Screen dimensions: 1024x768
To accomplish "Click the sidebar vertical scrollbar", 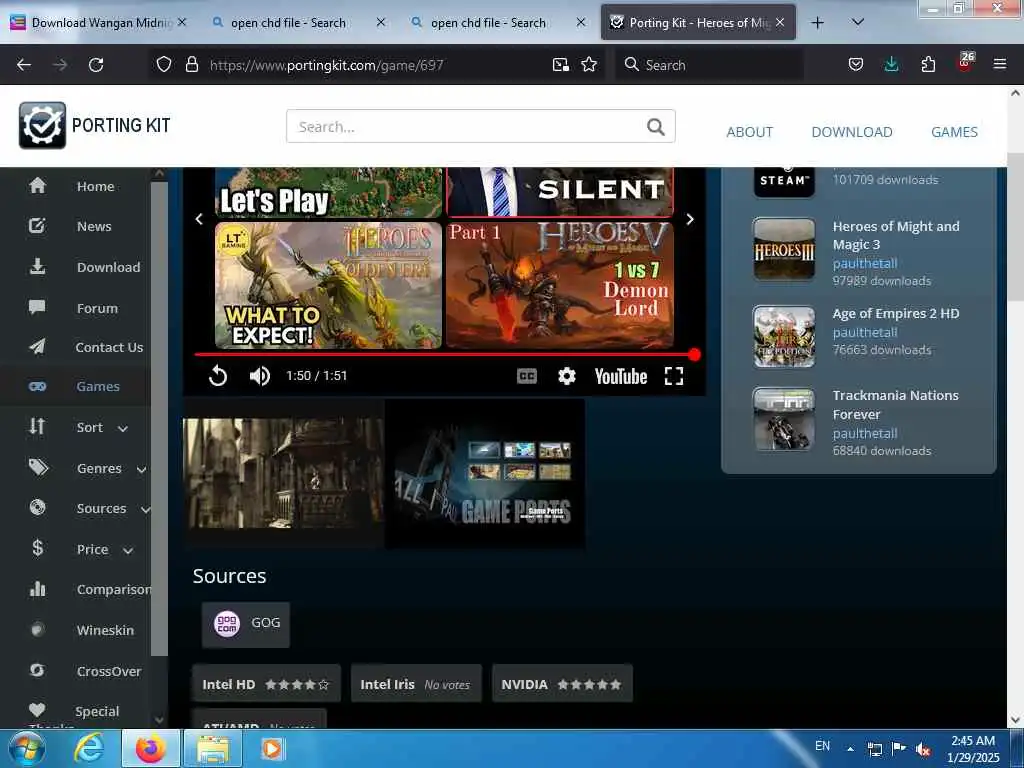I will point(159,418).
